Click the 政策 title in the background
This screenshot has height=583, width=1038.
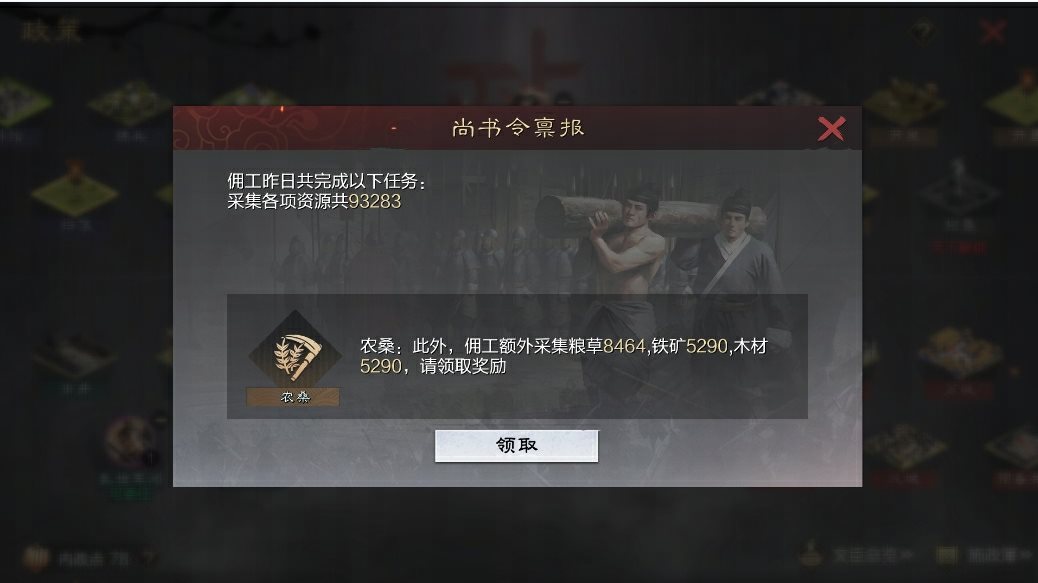pos(50,30)
